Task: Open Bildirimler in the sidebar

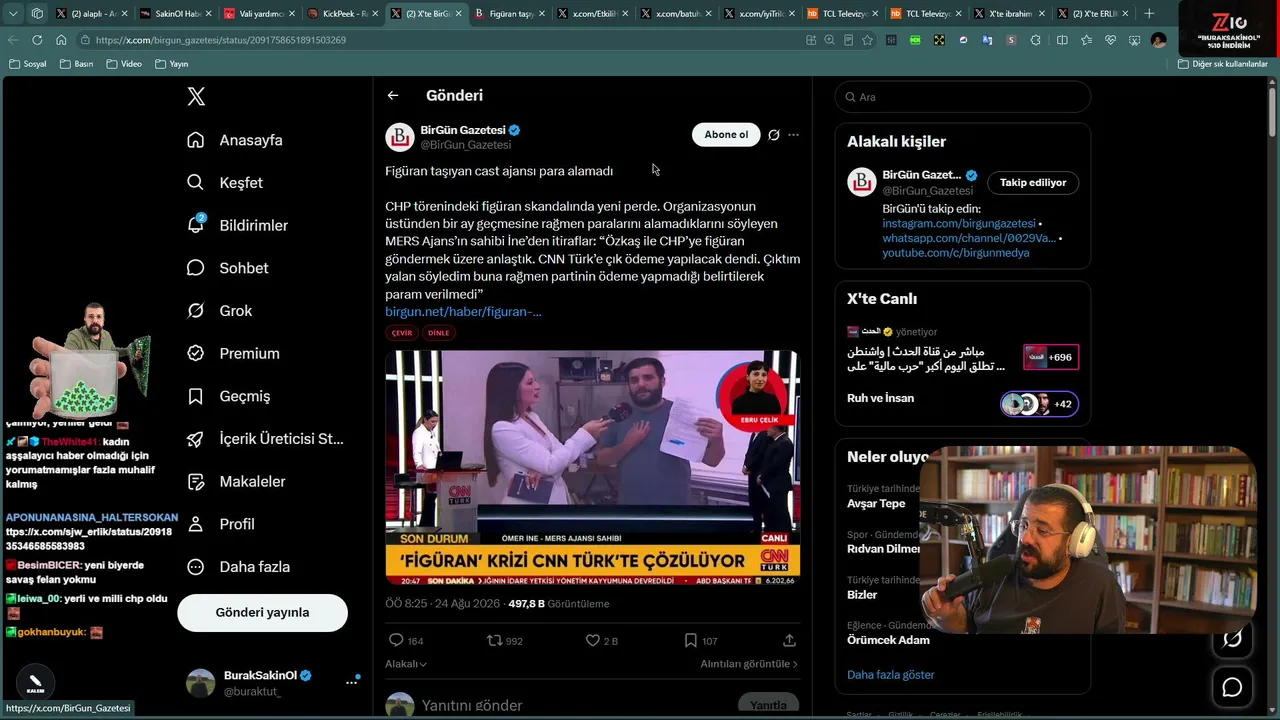Action: pyautogui.click(x=238, y=226)
